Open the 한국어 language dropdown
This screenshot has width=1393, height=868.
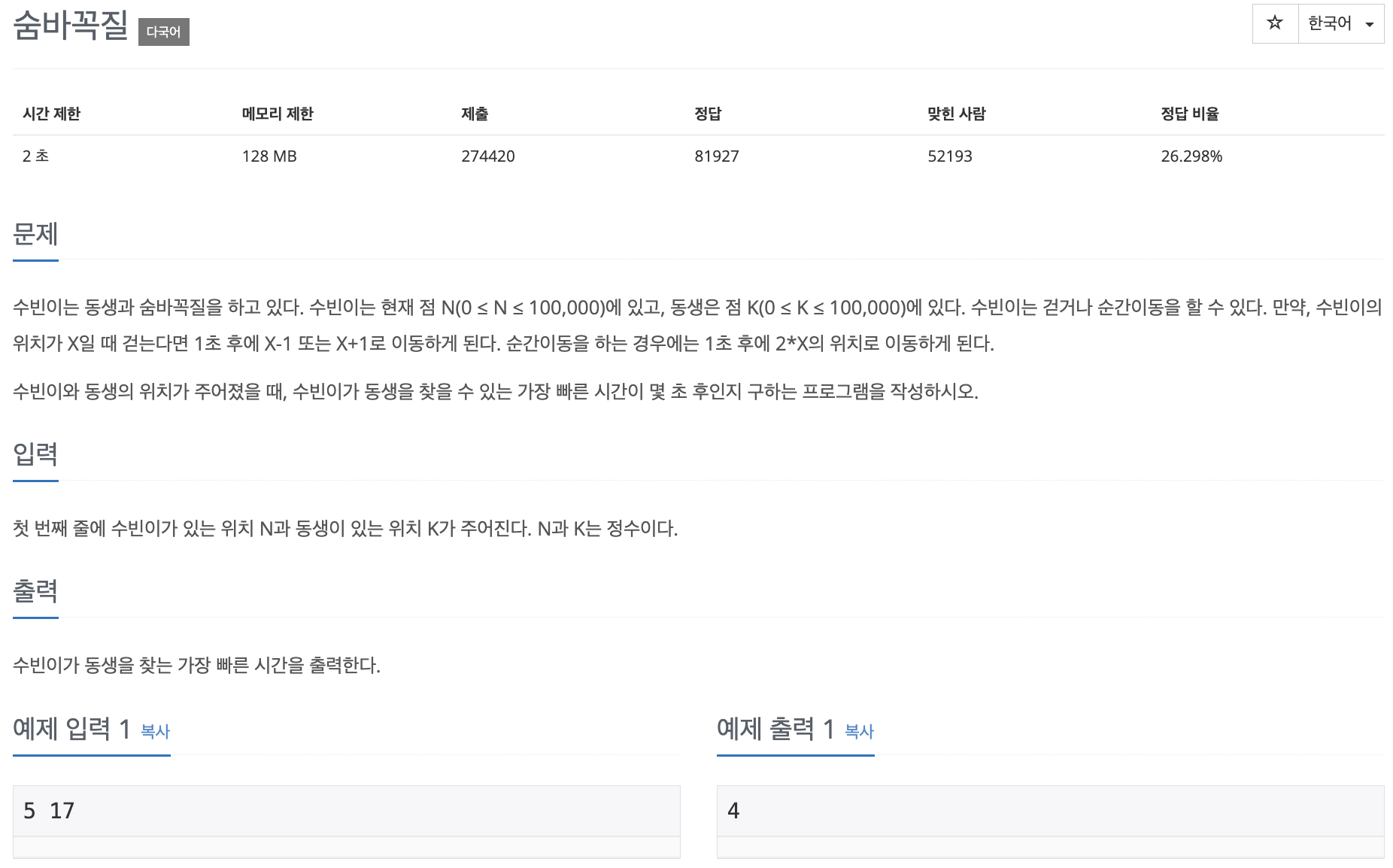click(1341, 23)
